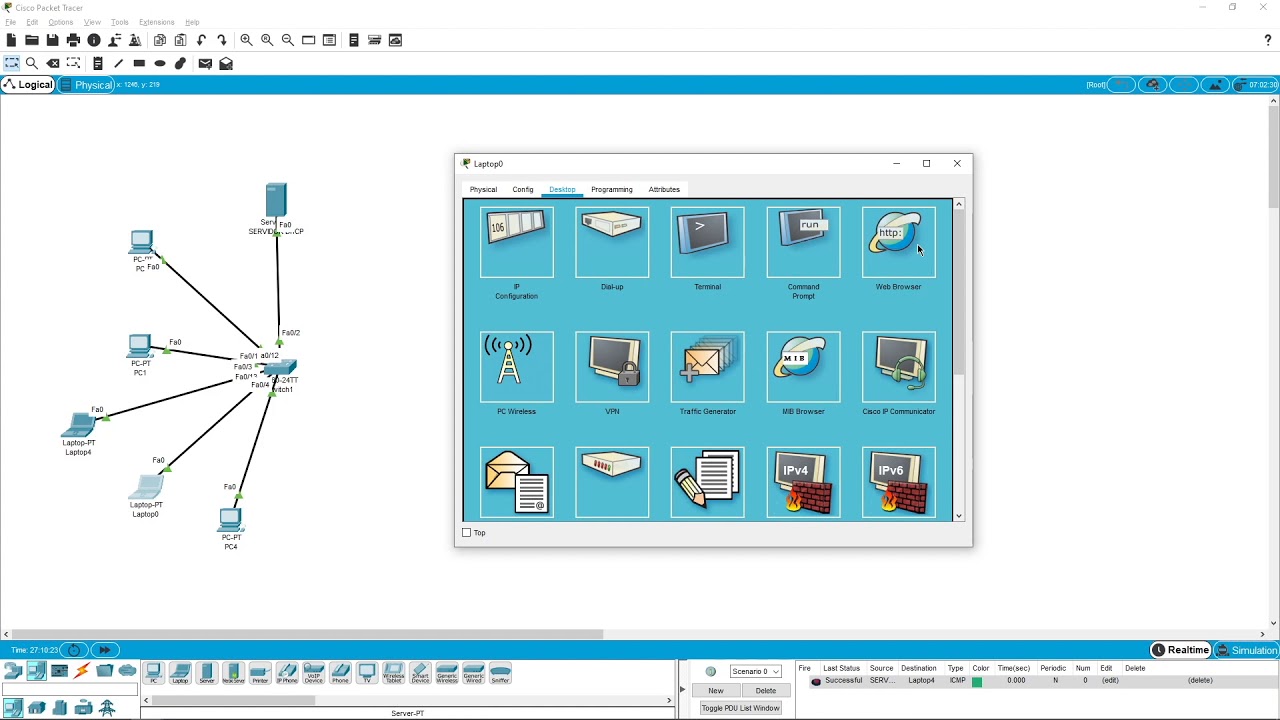Viewport: 1280px width, 720px height.
Task: Open IP Configuration in Laptop0 Desktop
Action: pos(516,242)
